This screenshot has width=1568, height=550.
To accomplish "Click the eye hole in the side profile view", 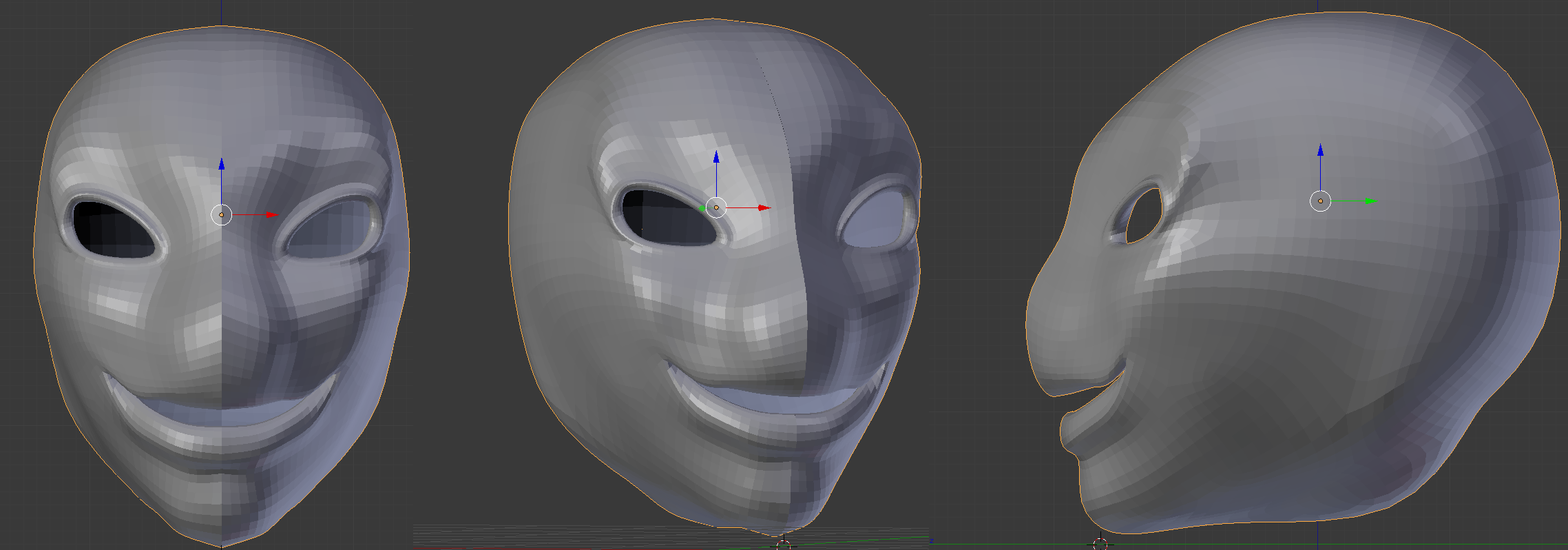I will pos(1143,215).
